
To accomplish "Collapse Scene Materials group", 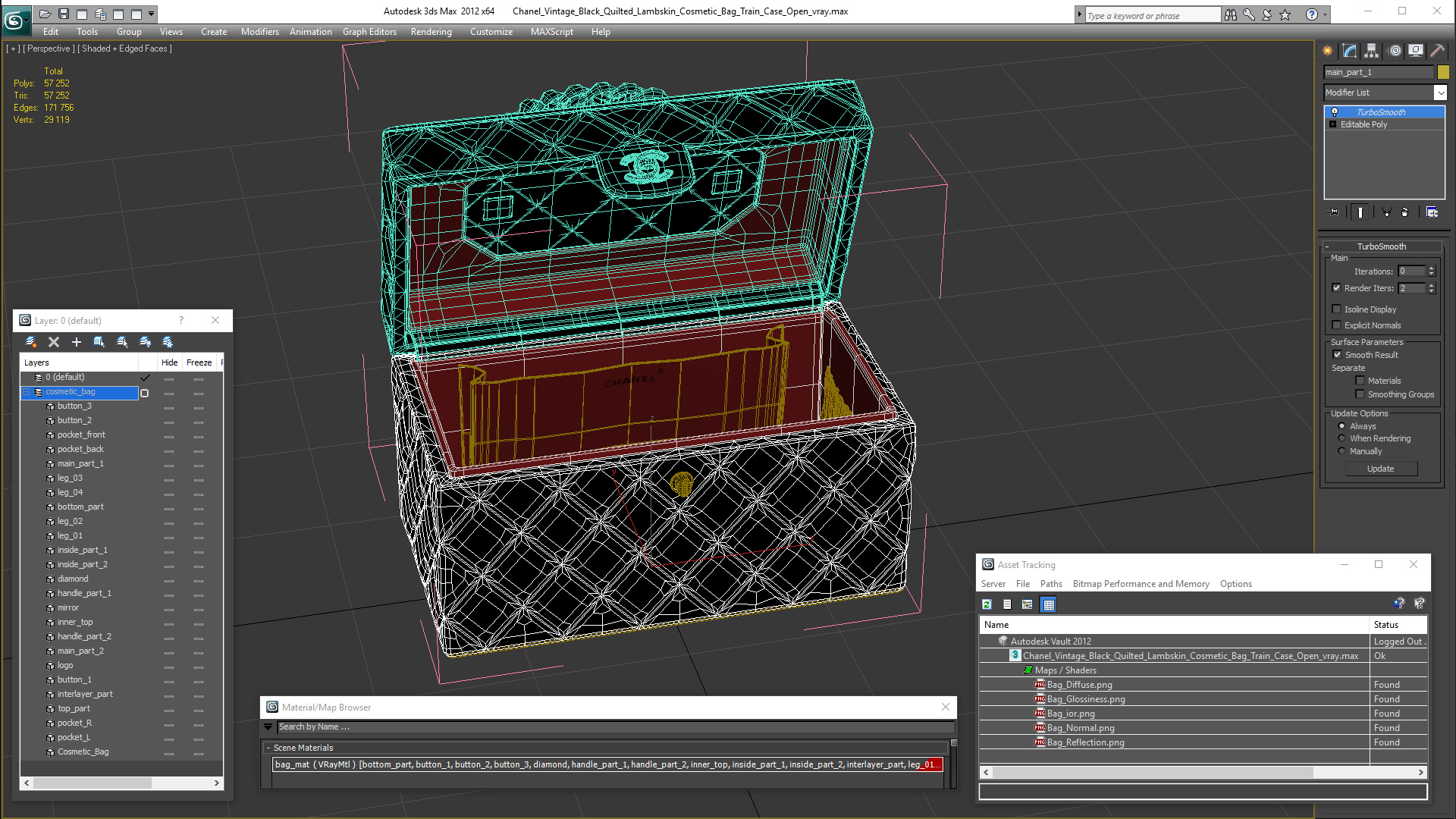I will coord(268,748).
